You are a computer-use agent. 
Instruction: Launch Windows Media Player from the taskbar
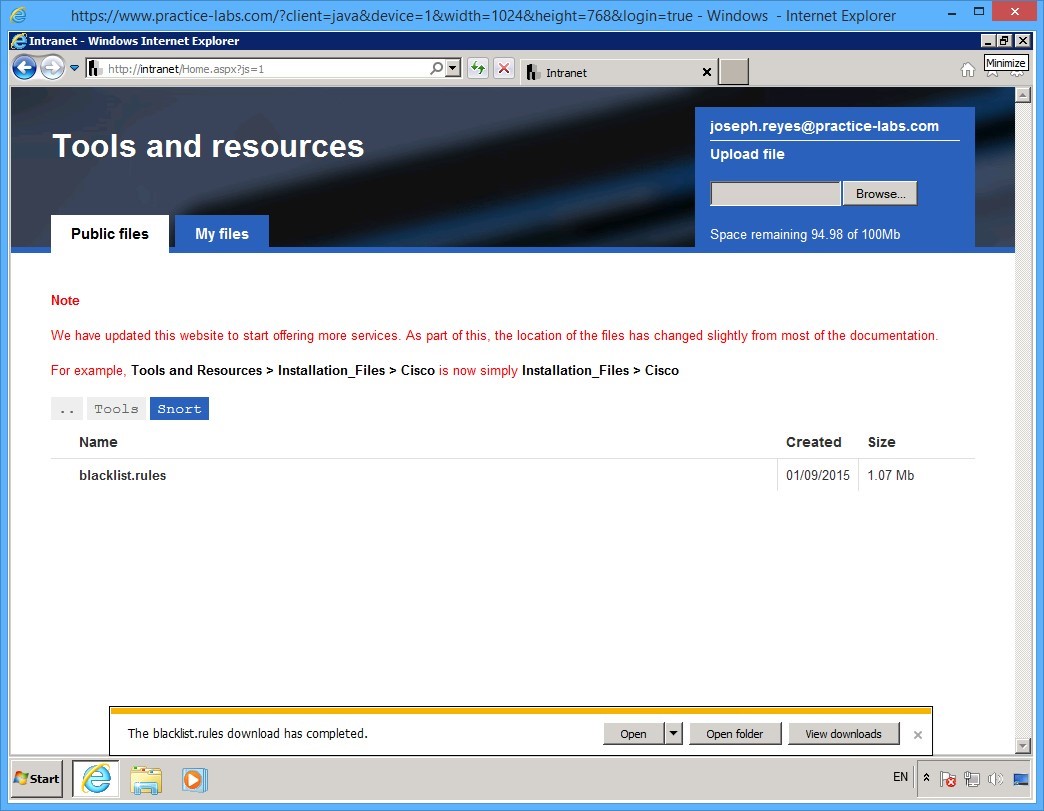(x=194, y=779)
